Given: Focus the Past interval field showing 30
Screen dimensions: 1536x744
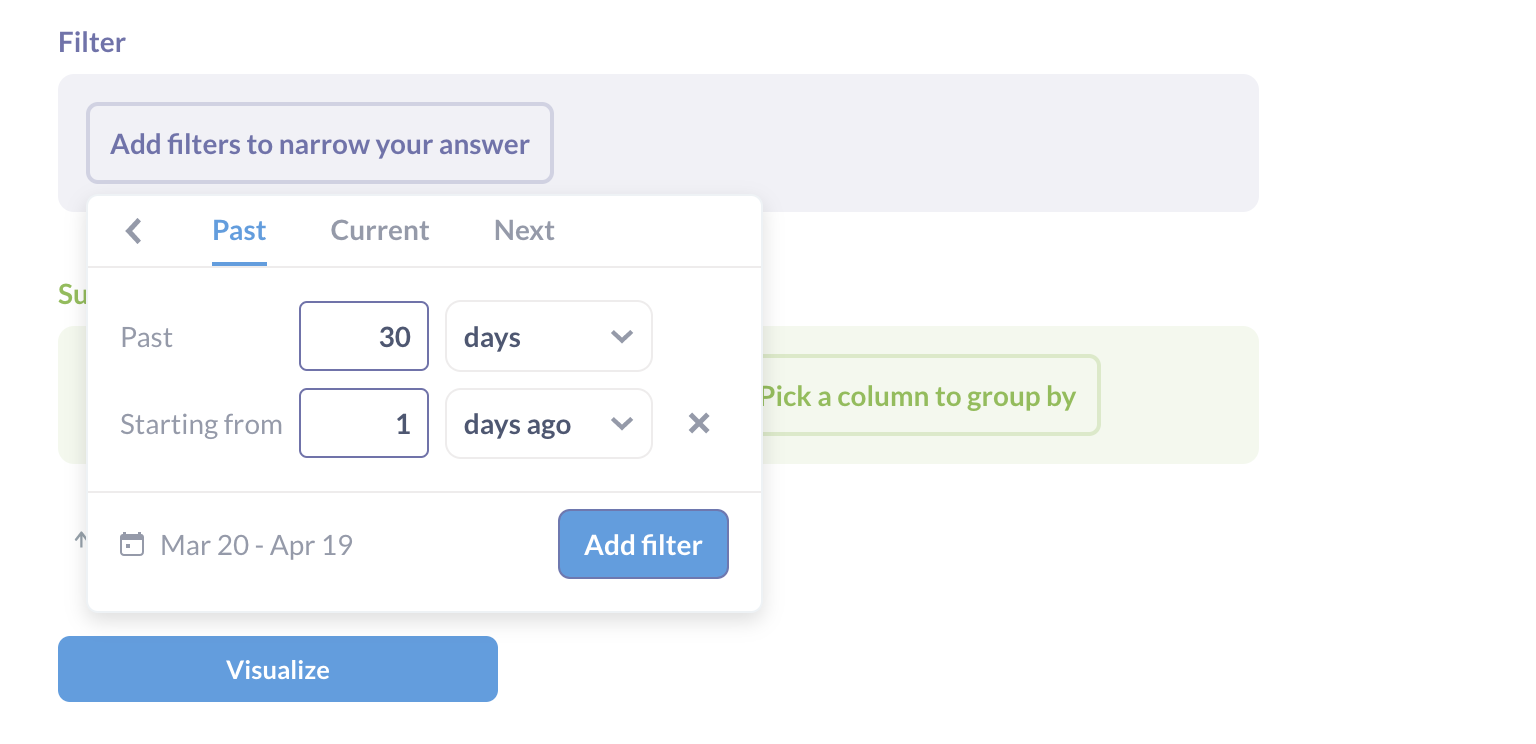Looking at the screenshot, I should click(364, 337).
